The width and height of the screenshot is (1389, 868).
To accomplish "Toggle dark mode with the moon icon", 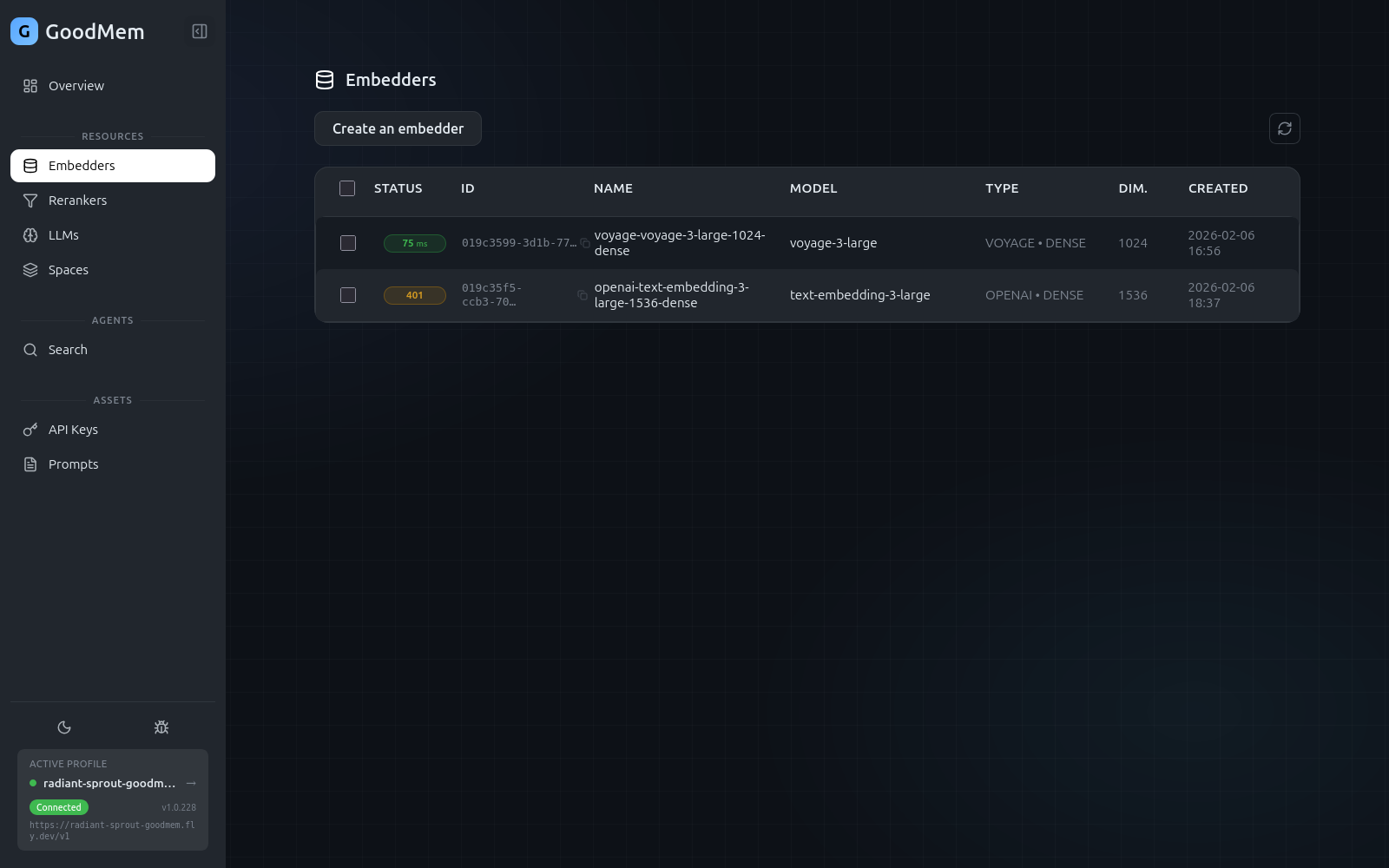I will click(x=64, y=727).
